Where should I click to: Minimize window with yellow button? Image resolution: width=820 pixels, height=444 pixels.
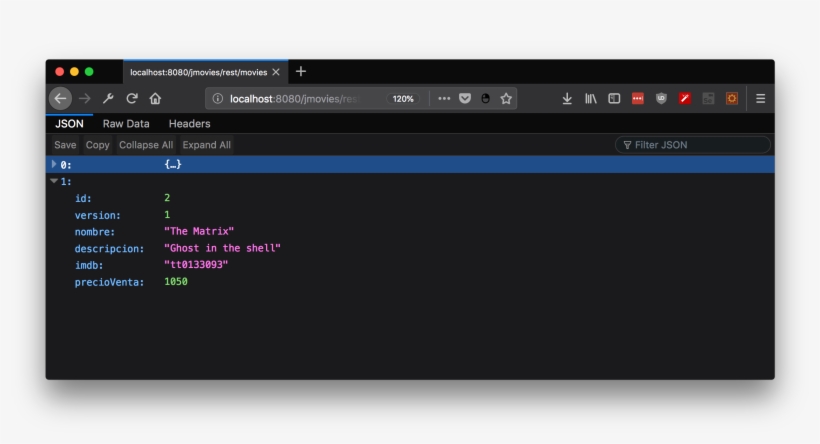point(74,72)
